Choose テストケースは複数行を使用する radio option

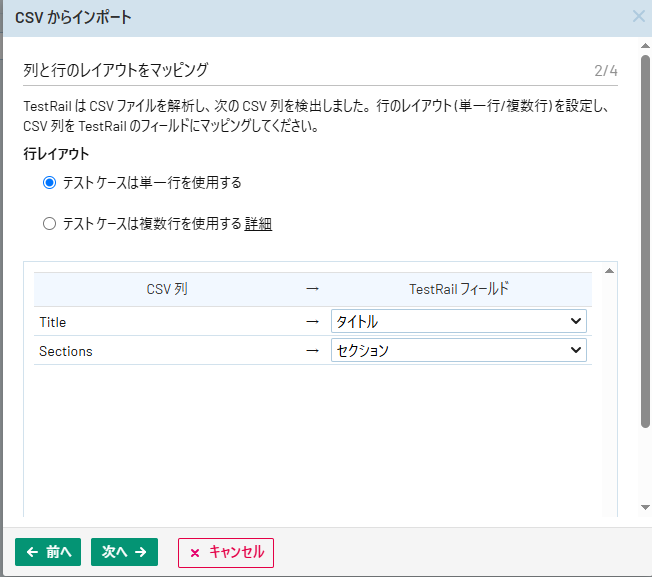point(49,224)
